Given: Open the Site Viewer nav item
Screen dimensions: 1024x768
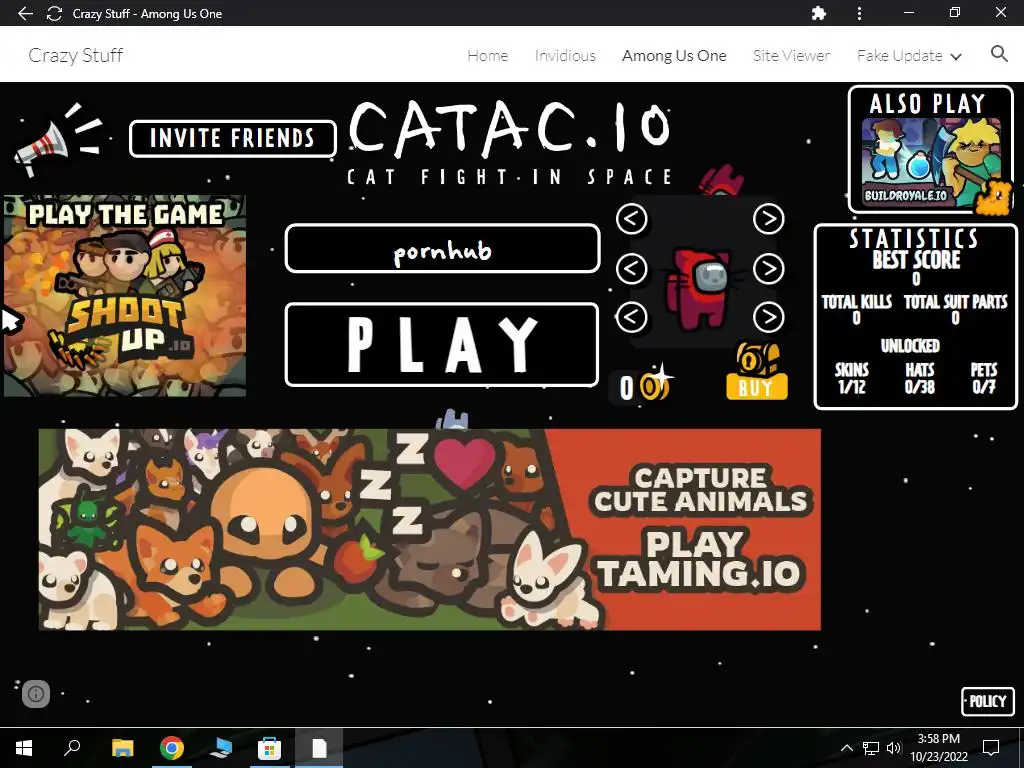Looking at the screenshot, I should (x=792, y=56).
